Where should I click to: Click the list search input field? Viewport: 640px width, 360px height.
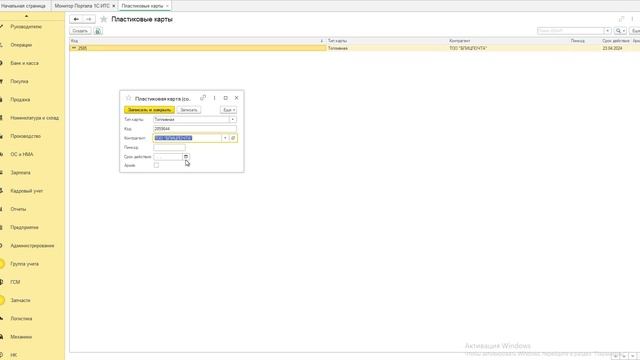pyautogui.click(x=571, y=31)
